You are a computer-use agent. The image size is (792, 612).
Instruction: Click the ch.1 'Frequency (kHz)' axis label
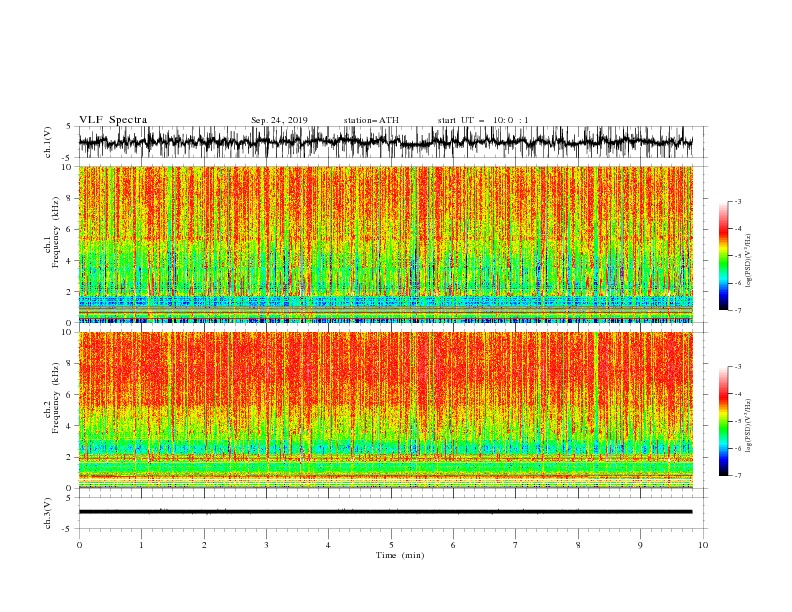(x=55, y=233)
